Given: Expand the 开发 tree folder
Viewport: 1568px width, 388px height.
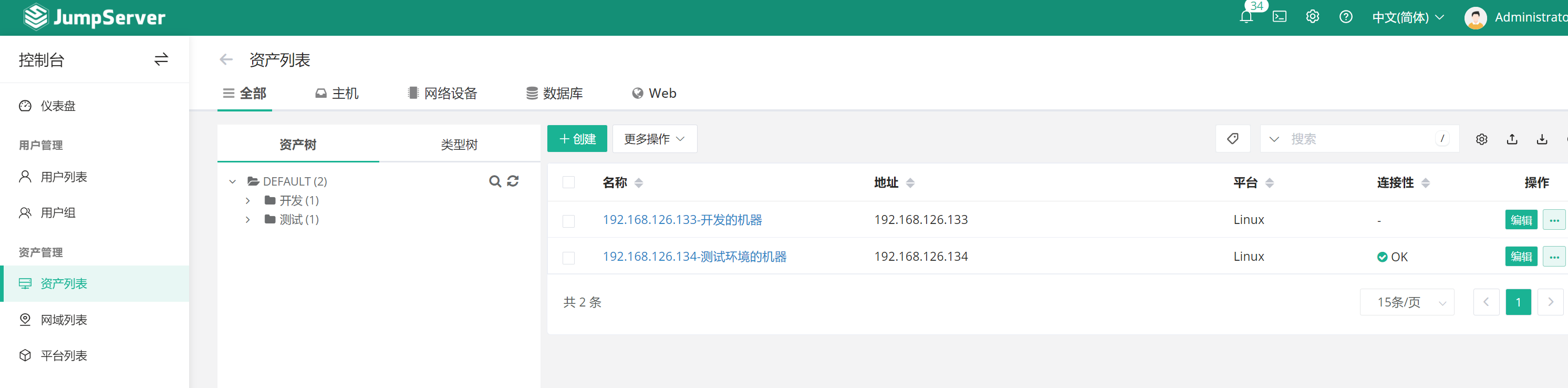Looking at the screenshot, I should point(248,200).
